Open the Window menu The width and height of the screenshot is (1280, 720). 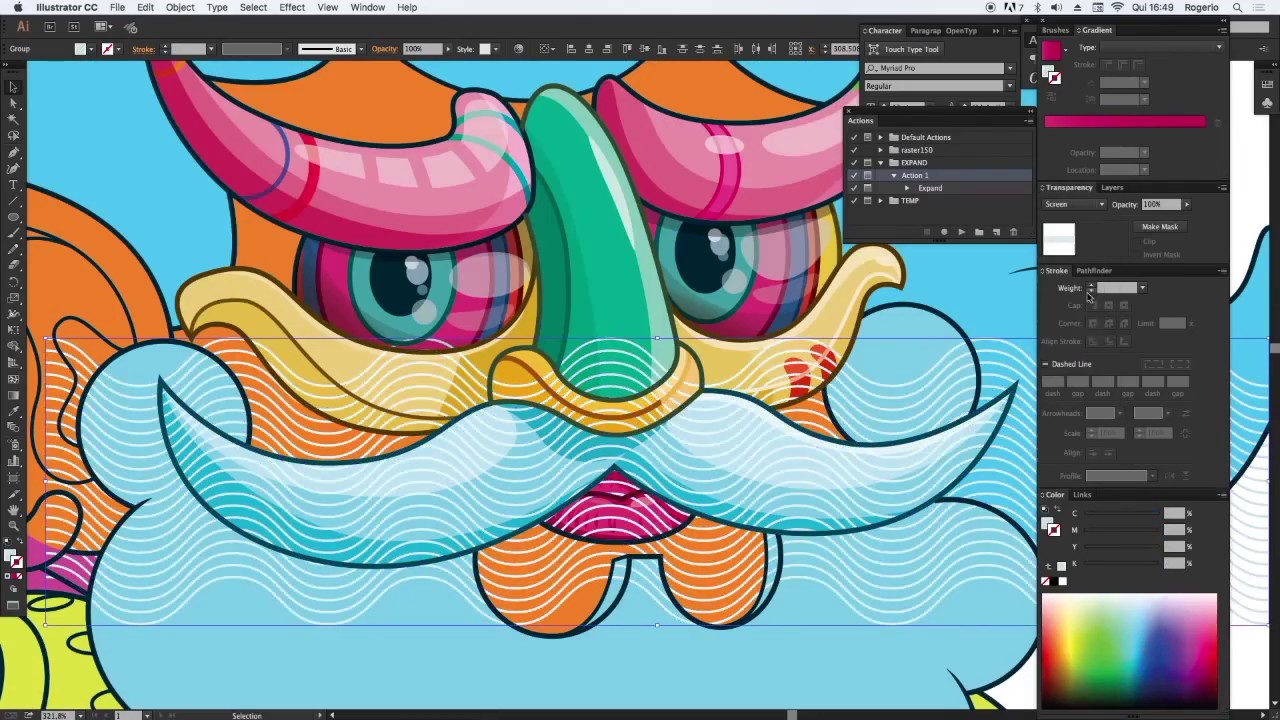click(x=367, y=7)
